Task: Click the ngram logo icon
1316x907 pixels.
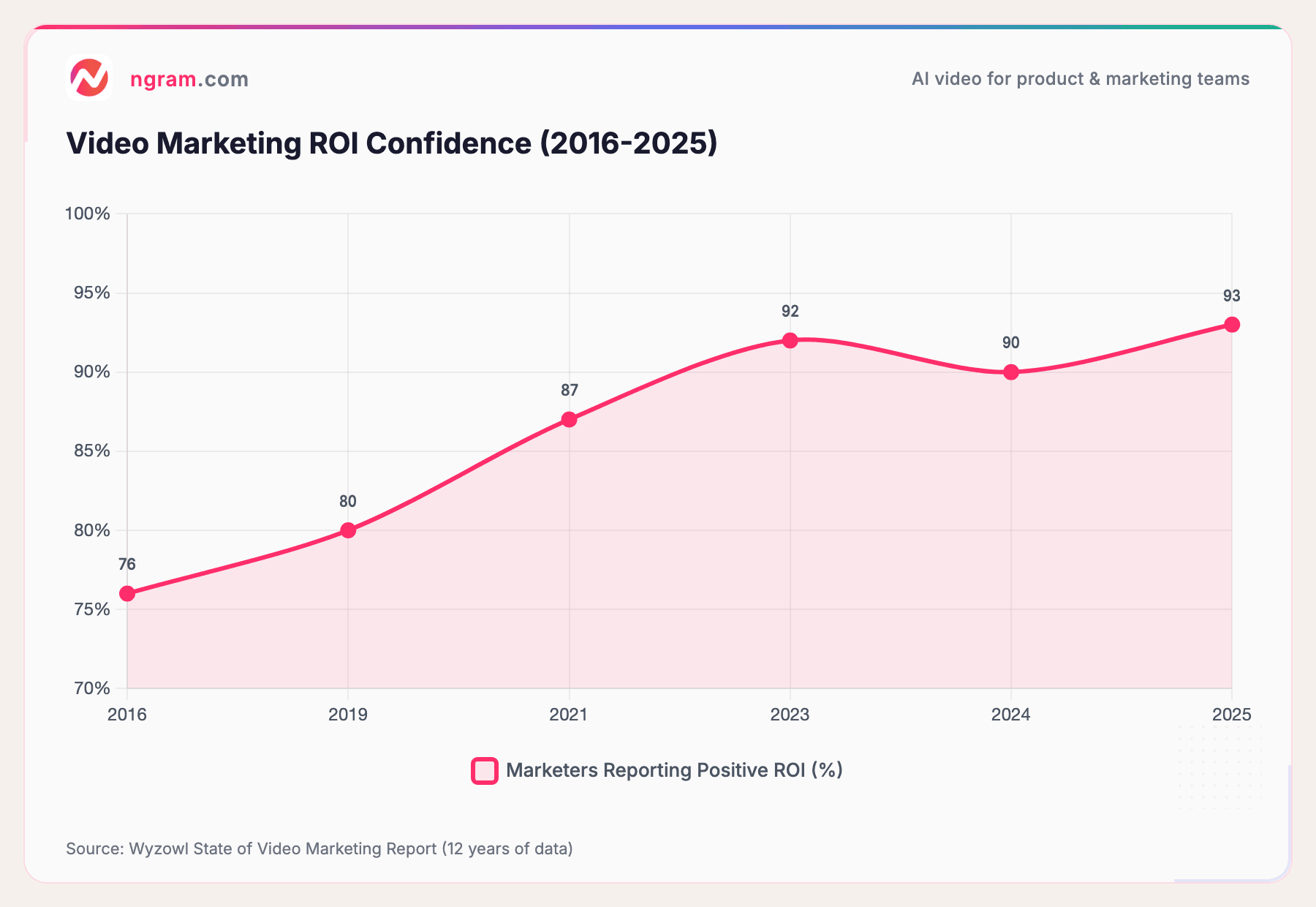Action: (x=90, y=77)
